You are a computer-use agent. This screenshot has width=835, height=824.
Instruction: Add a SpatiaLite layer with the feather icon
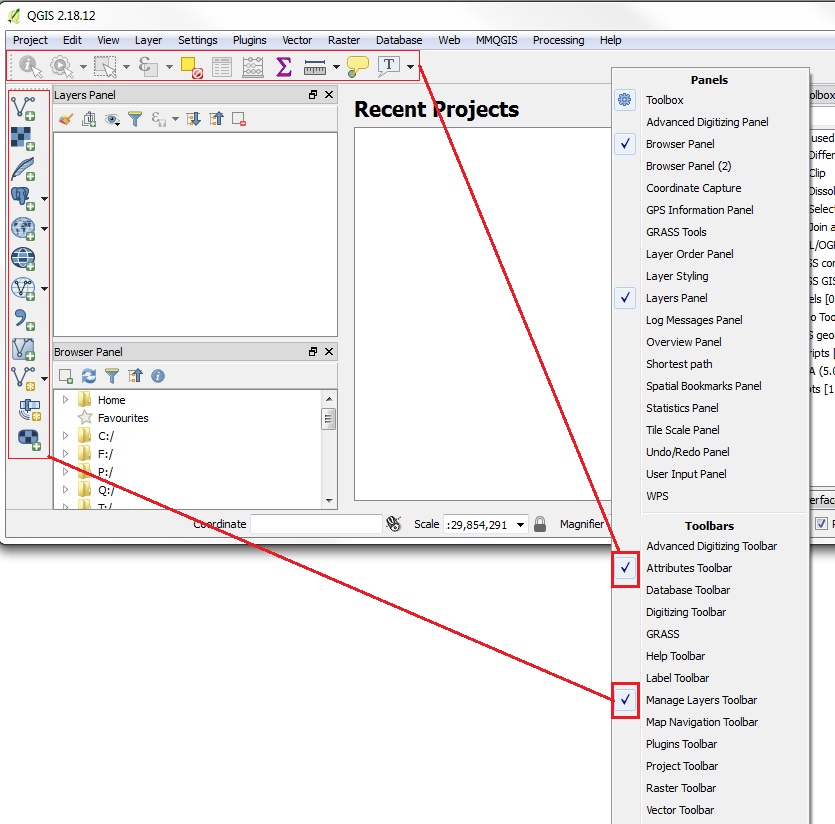click(x=23, y=169)
